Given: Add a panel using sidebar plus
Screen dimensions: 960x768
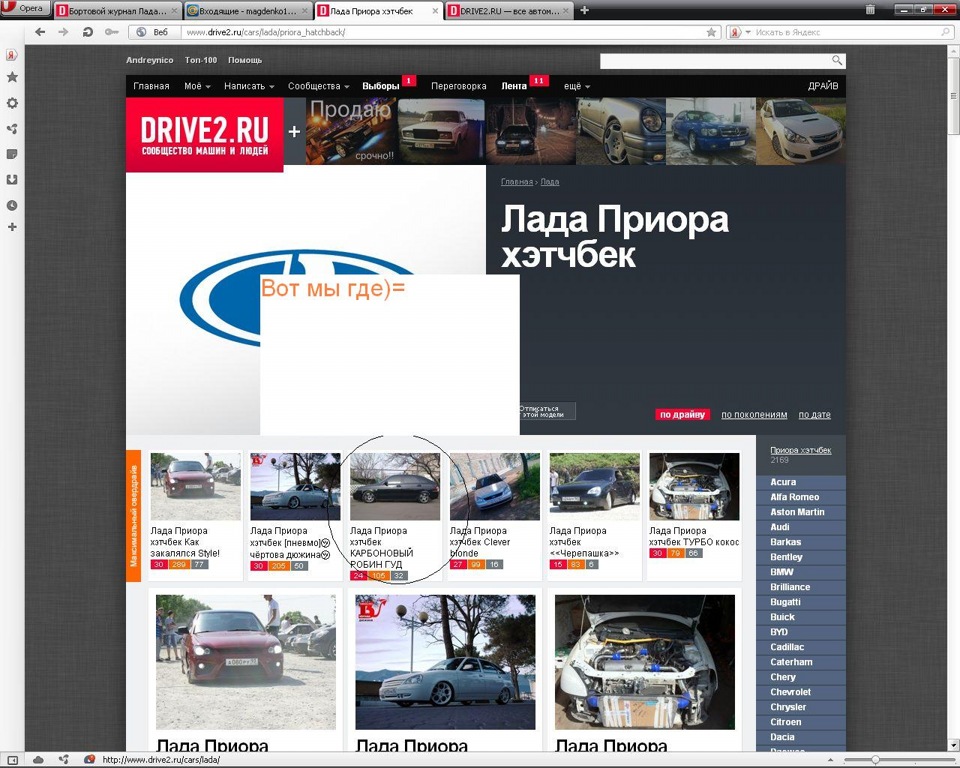Looking at the screenshot, I should [12, 227].
